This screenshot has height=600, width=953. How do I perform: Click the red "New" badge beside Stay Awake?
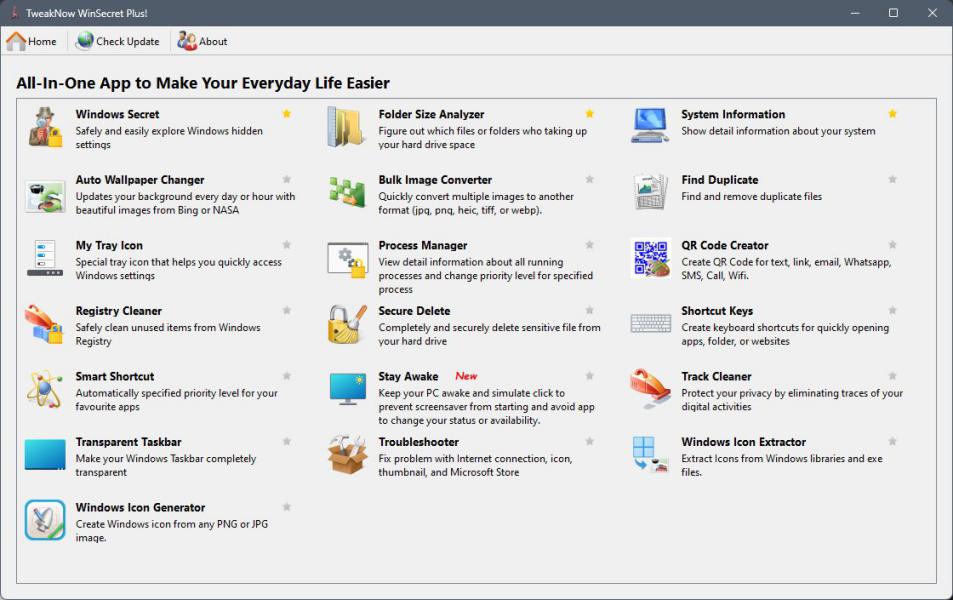466,376
